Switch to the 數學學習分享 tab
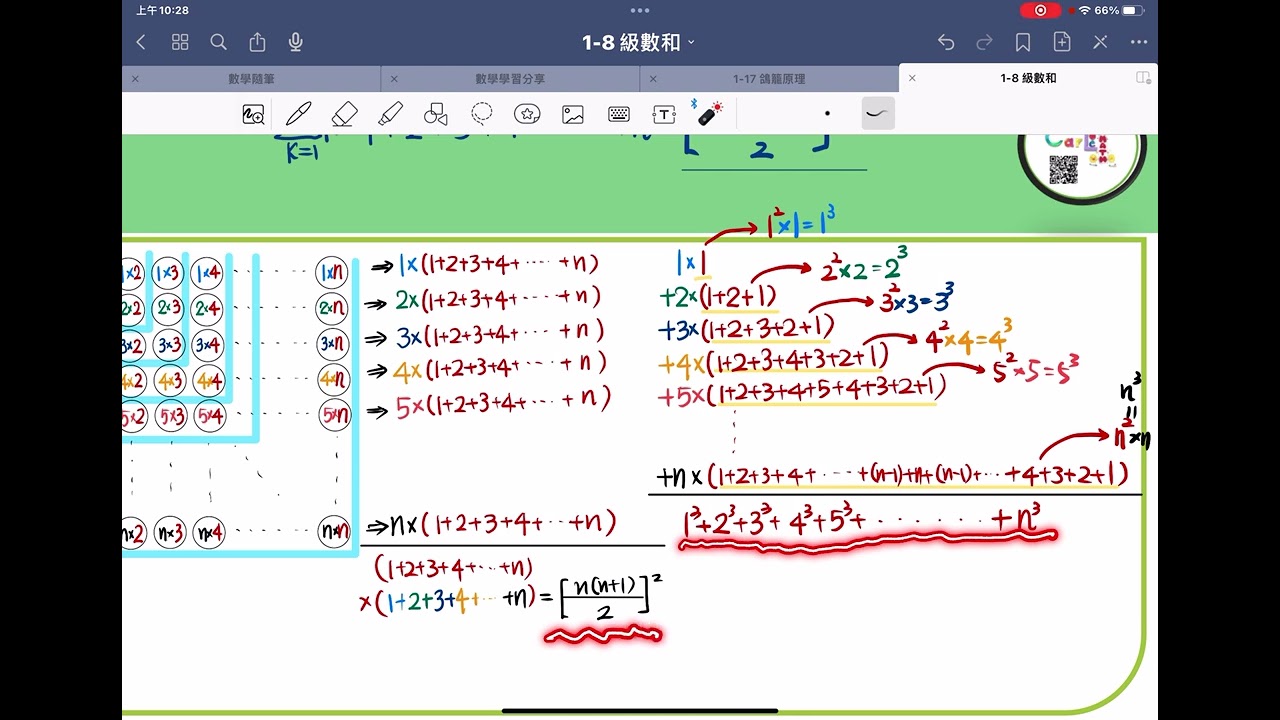The height and width of the screenshot is (720, 1280). [510, 78]
